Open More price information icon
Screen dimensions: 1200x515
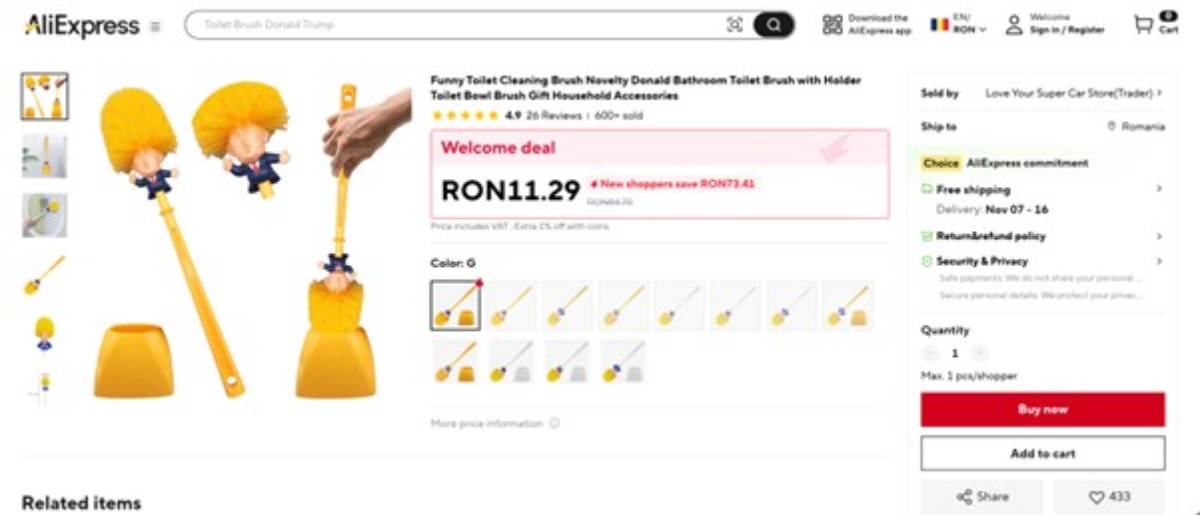554,424
